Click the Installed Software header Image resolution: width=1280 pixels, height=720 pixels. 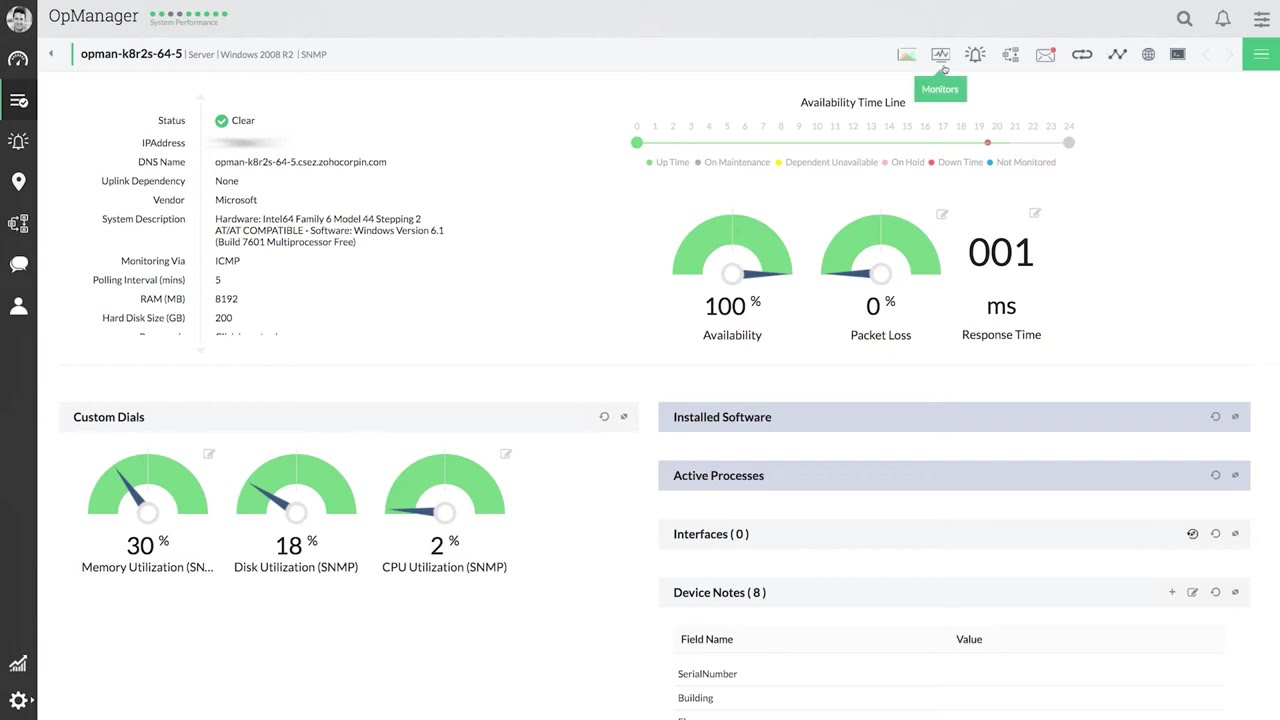tap(954, 417)
